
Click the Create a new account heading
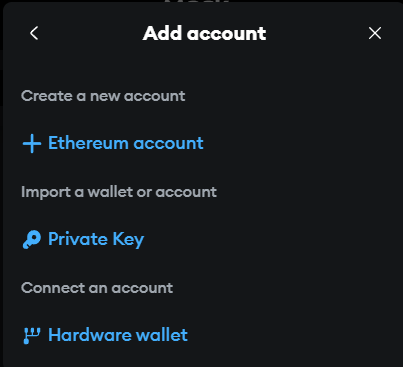point(103,96)
